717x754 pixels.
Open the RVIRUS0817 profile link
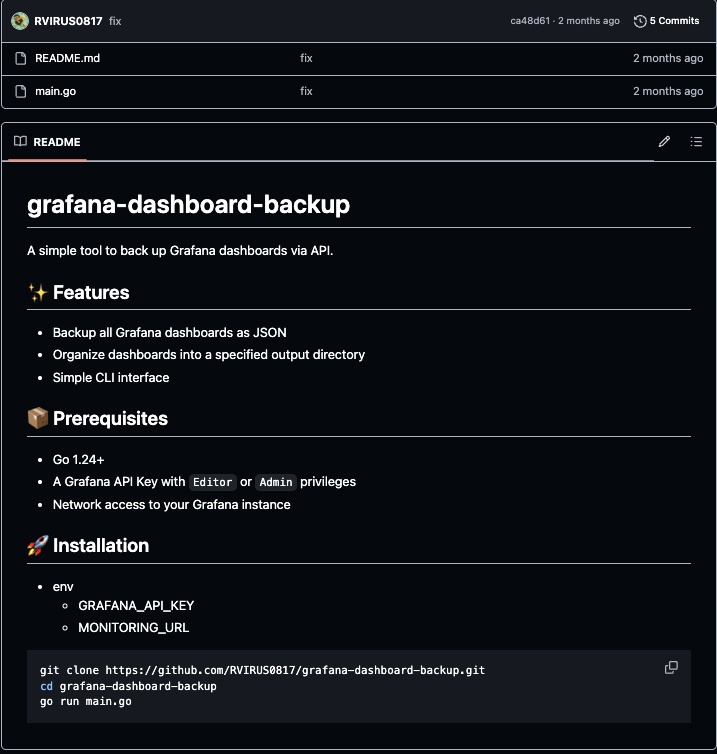(68, 21)
